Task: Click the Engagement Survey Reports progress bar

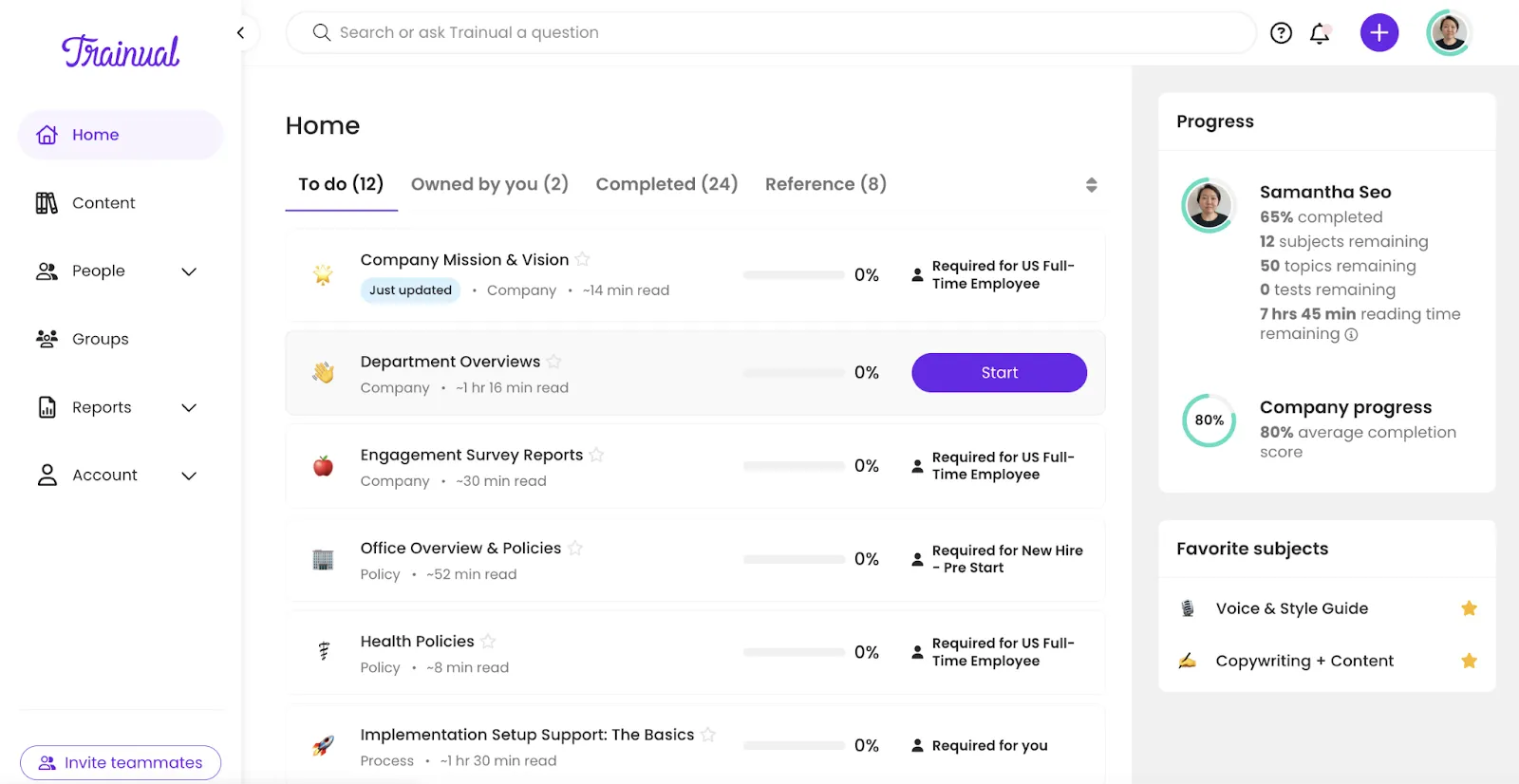Action: (x=794, y=466)
